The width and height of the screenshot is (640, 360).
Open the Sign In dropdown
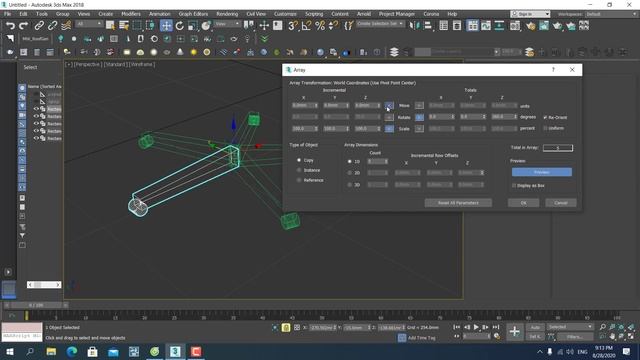530,14
